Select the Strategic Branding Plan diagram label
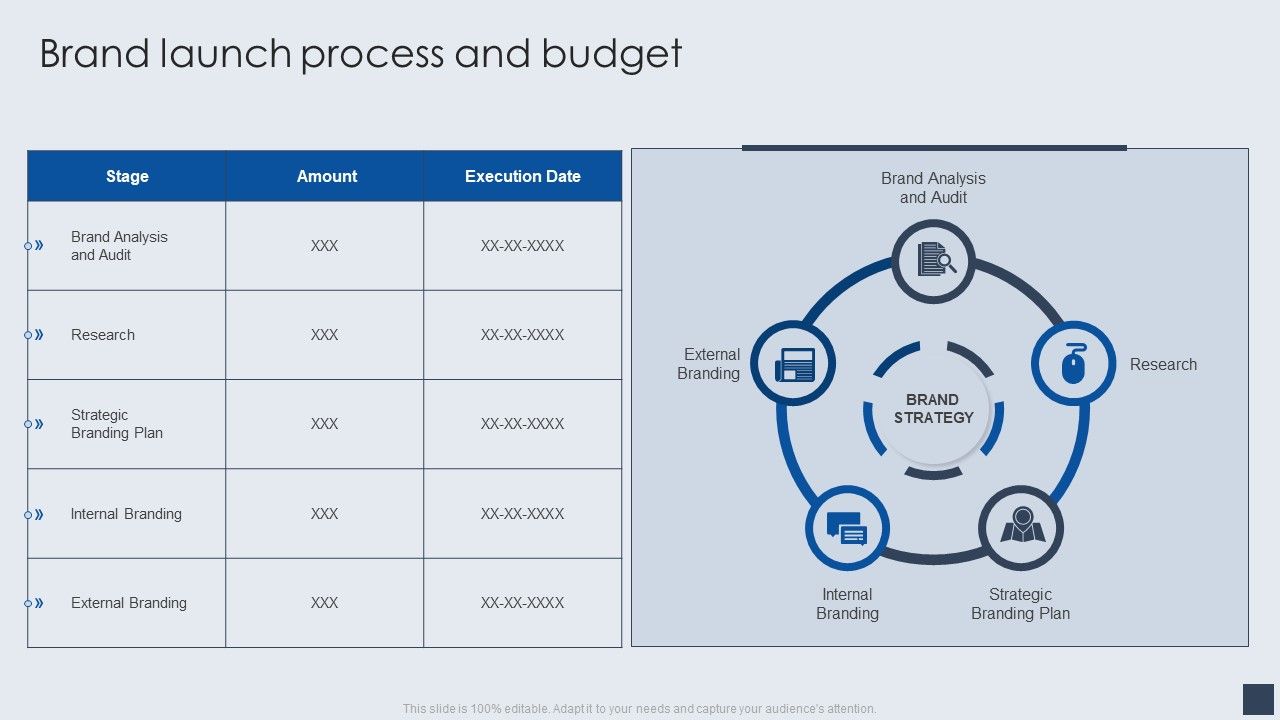The height and width of the screenshot is (720, 1280). tap(1020, 604)
